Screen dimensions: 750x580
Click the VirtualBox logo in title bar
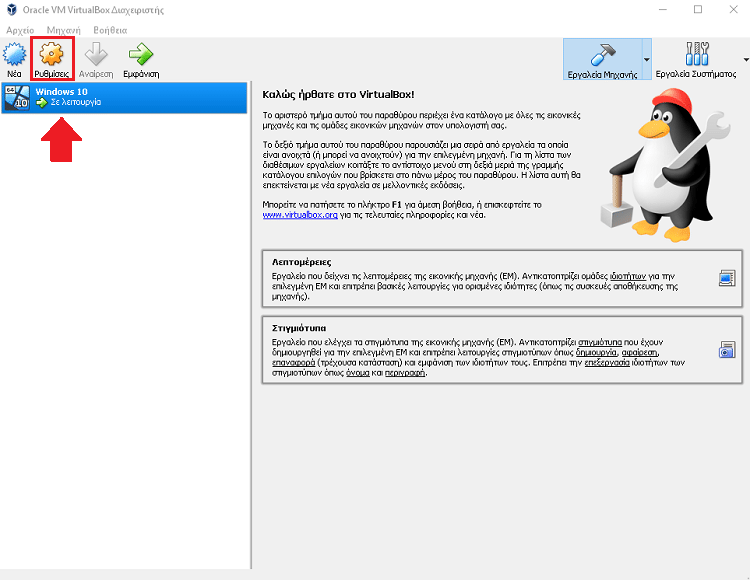click(x=11, y=10)
